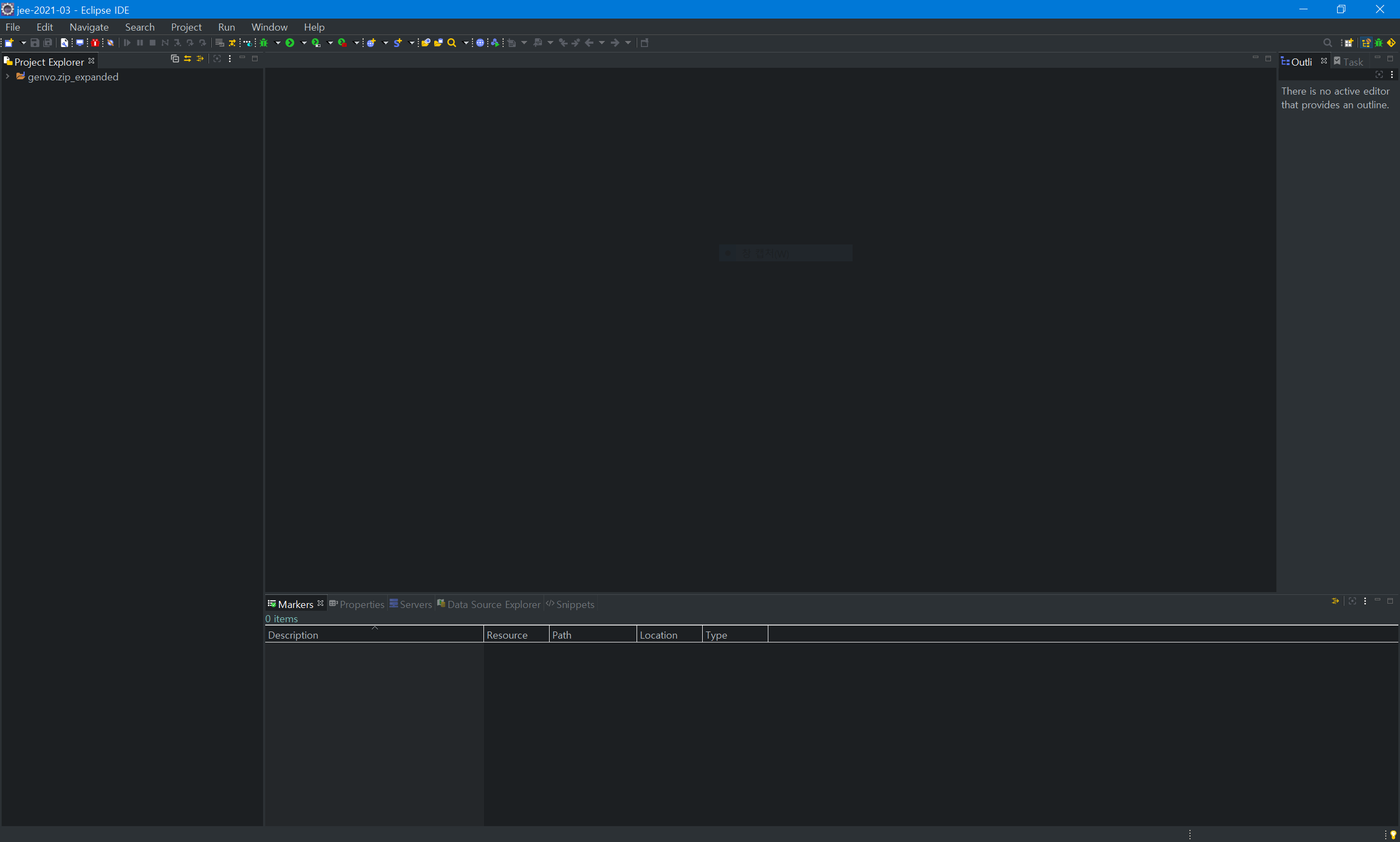Open the Window menu
The width and height of the screenshot is (1400, 842).
tap(269, 27)
